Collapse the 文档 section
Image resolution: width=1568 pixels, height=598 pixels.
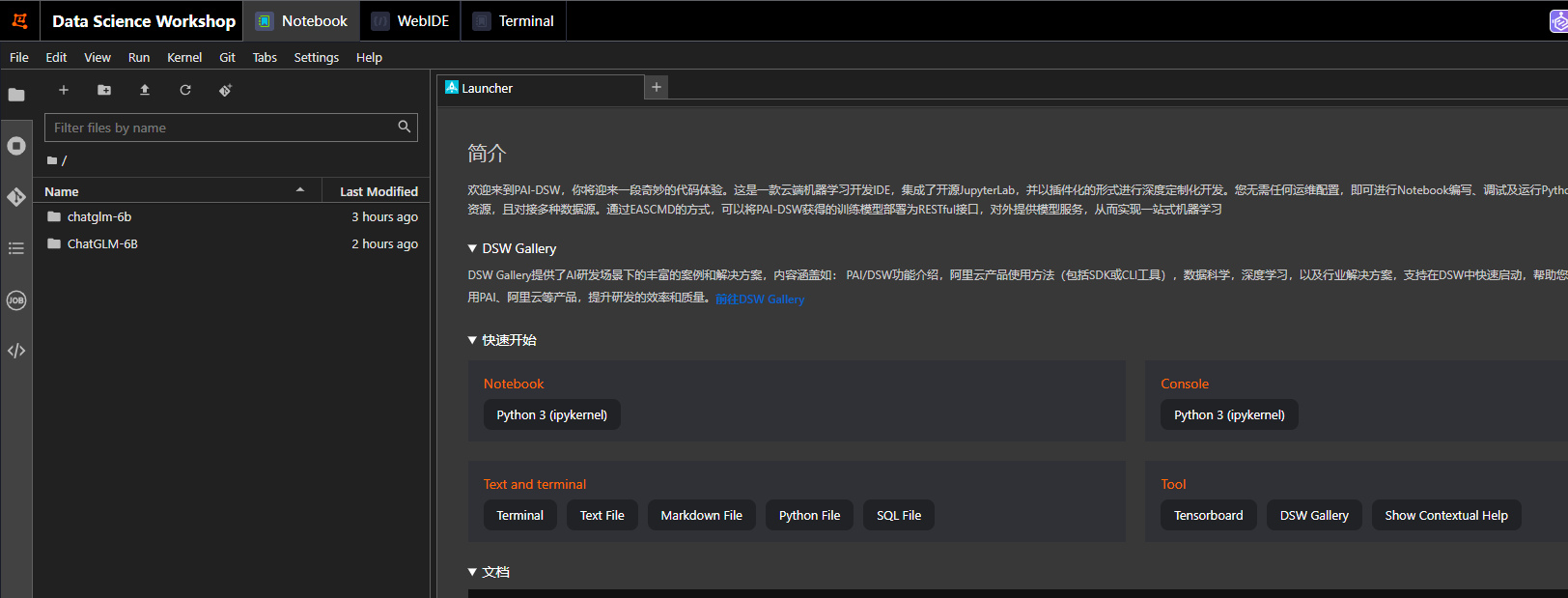(472, 572)
